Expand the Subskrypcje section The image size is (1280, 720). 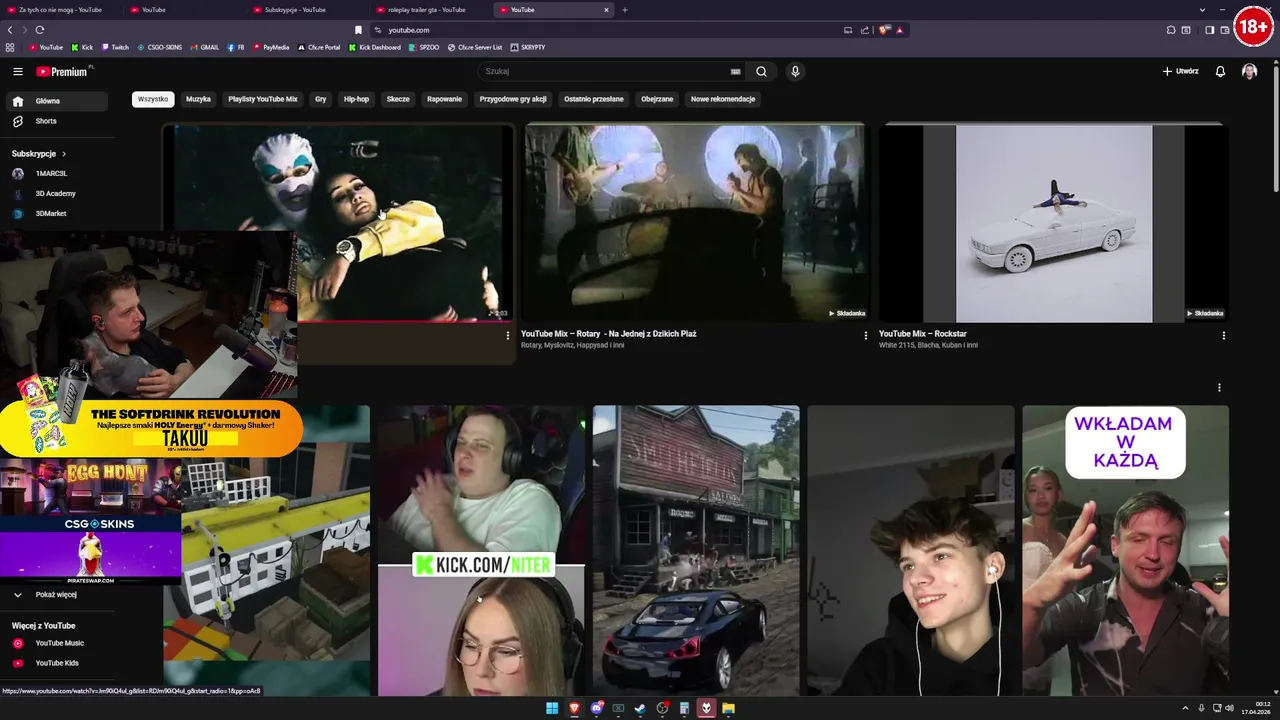click(x=39, y=154)
